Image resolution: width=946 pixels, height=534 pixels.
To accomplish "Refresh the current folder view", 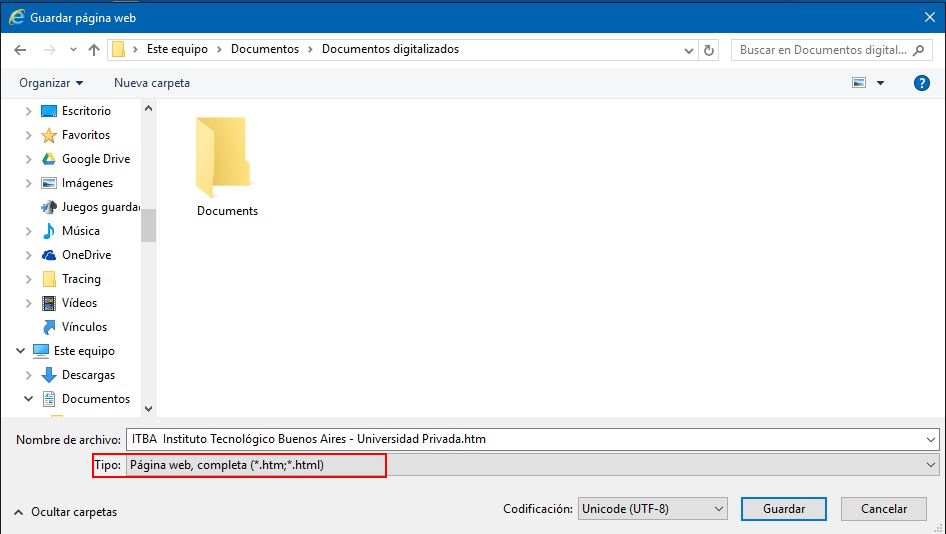I will coord(710,50).
